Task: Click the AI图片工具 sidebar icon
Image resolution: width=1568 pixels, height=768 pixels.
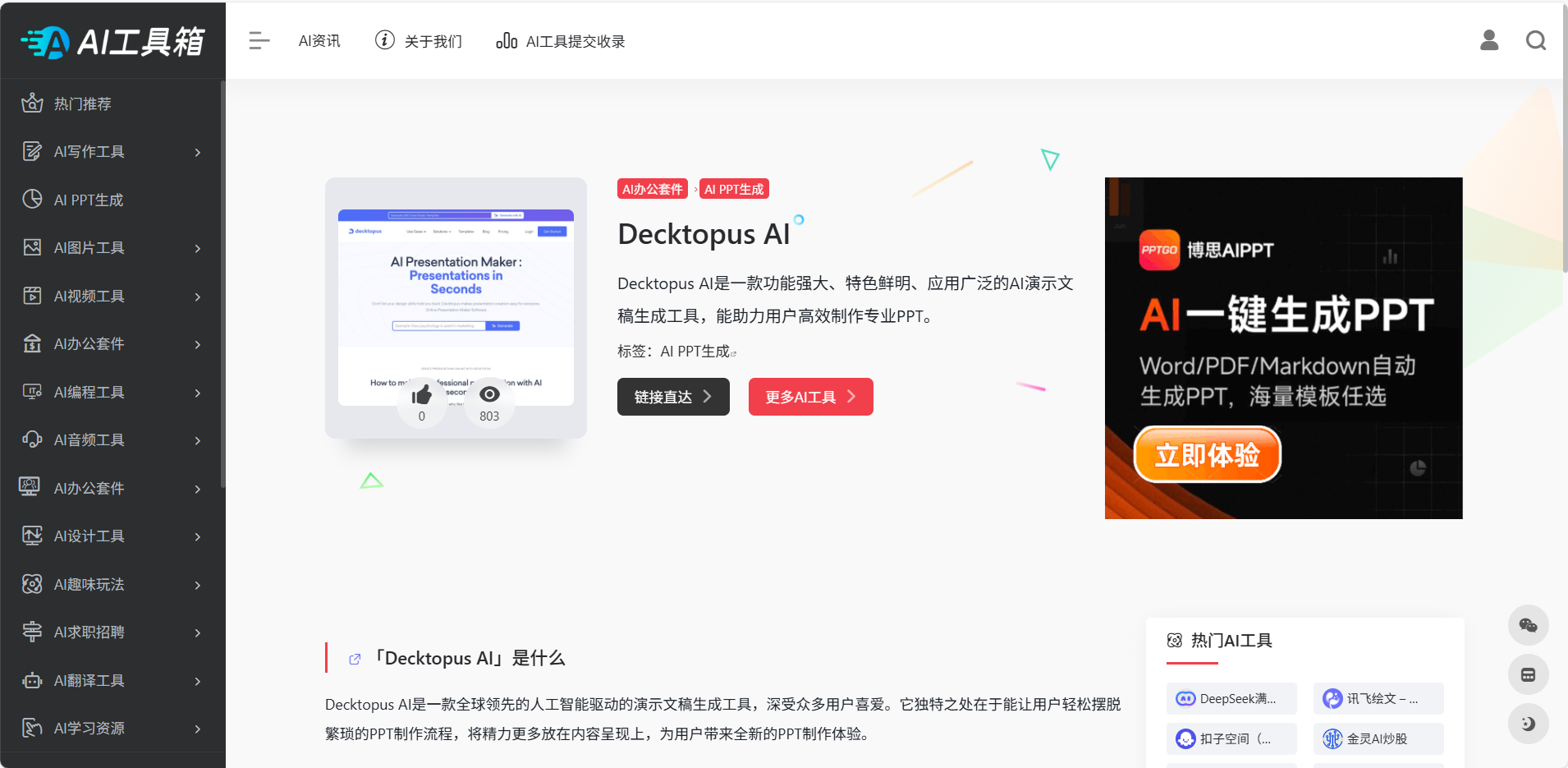Action: (31, 247)
